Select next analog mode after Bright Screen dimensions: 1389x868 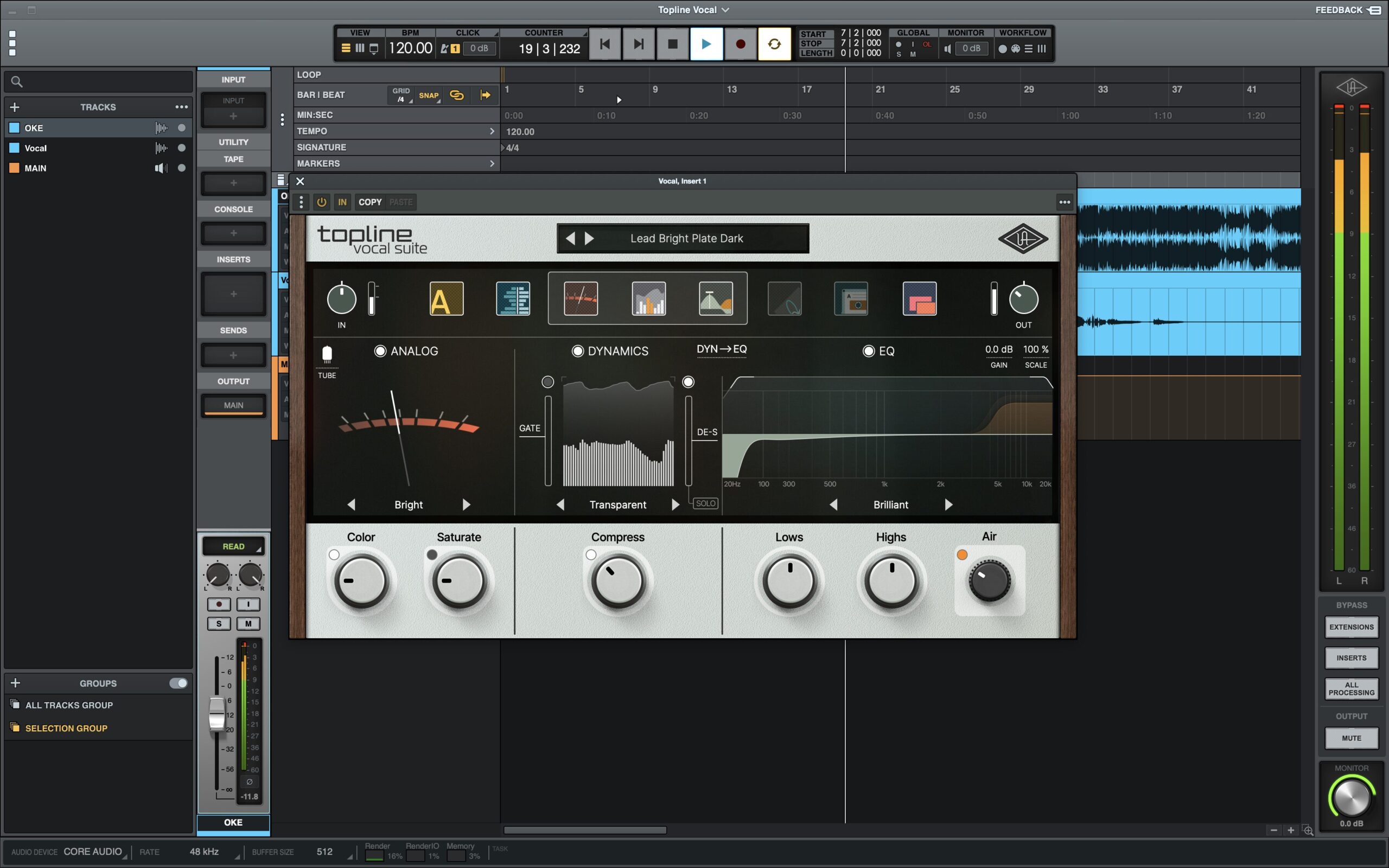pyautogui.click(x=466, y=505)
